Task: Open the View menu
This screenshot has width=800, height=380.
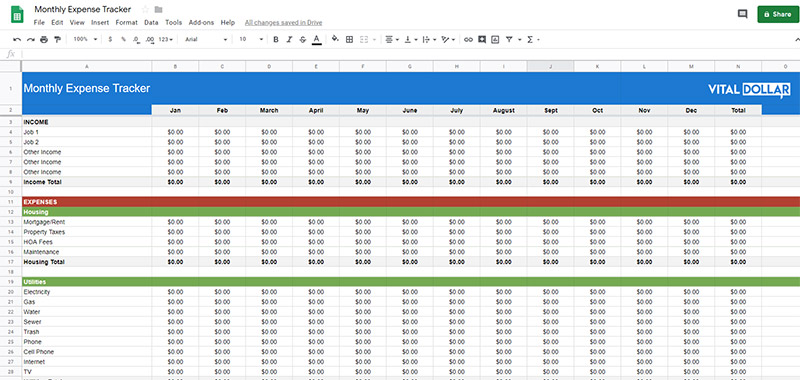Action: tap(77, 22)
